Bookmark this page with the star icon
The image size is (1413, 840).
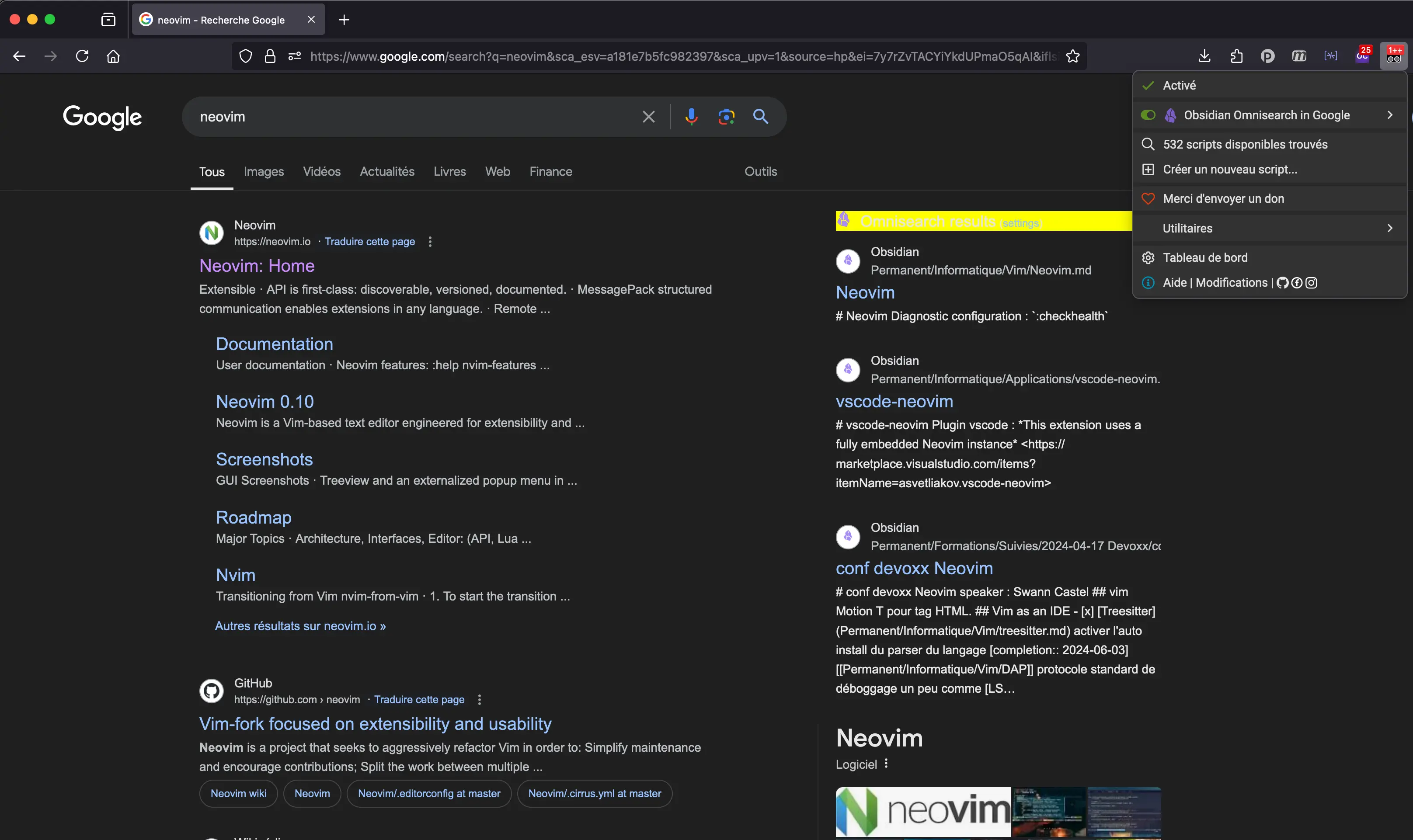[1072, 56]
